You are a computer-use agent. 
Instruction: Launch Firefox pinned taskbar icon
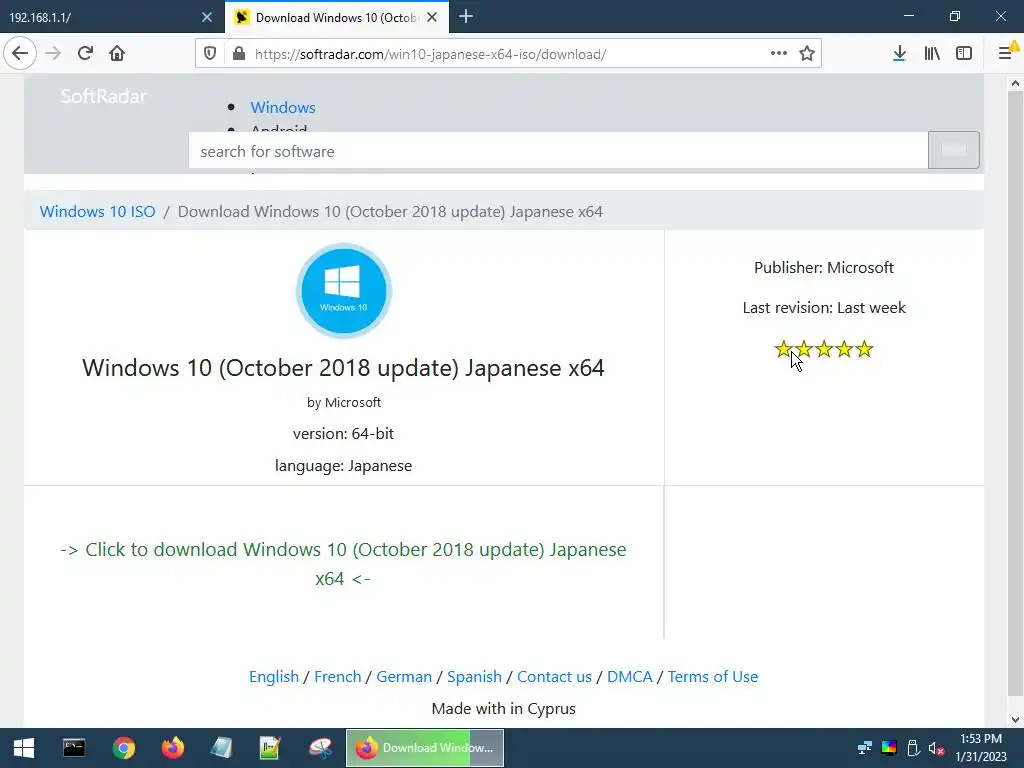(173, 748)
